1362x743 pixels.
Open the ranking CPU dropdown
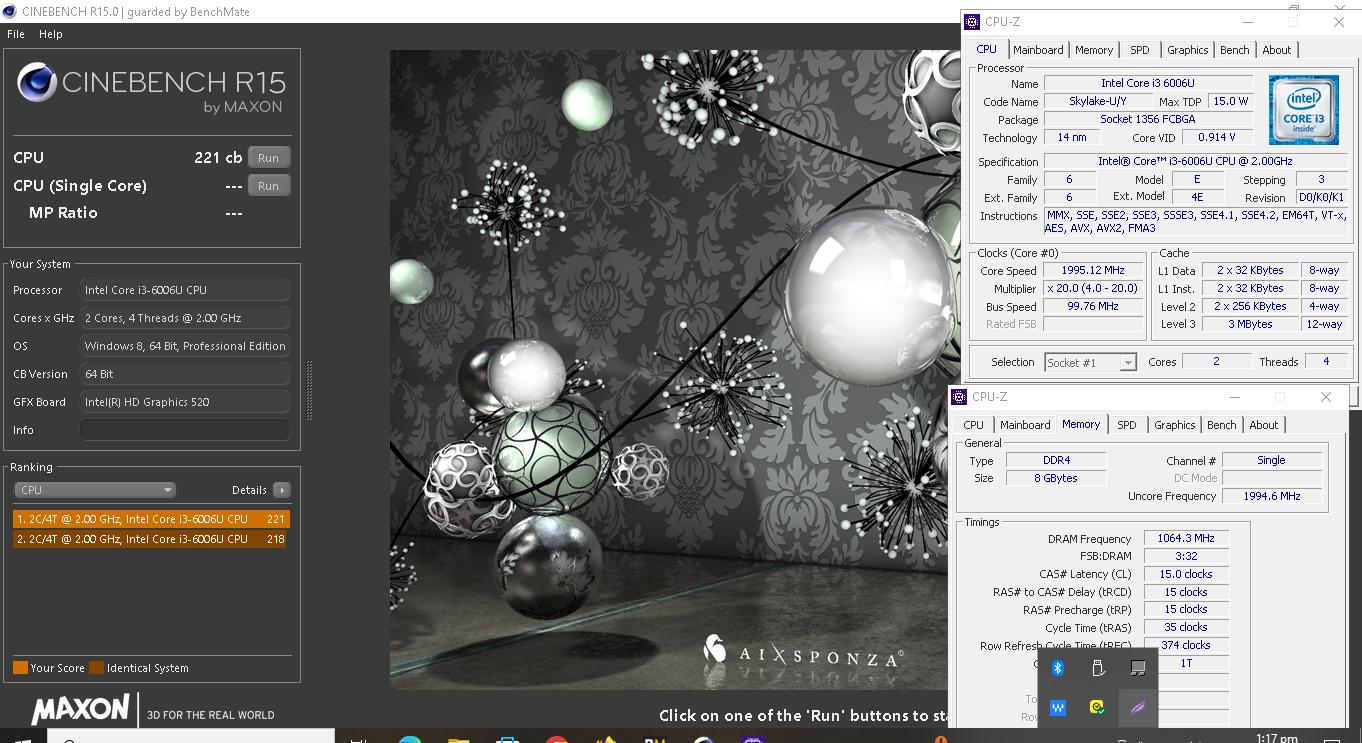pyautogui.click(x=95, y=490)
